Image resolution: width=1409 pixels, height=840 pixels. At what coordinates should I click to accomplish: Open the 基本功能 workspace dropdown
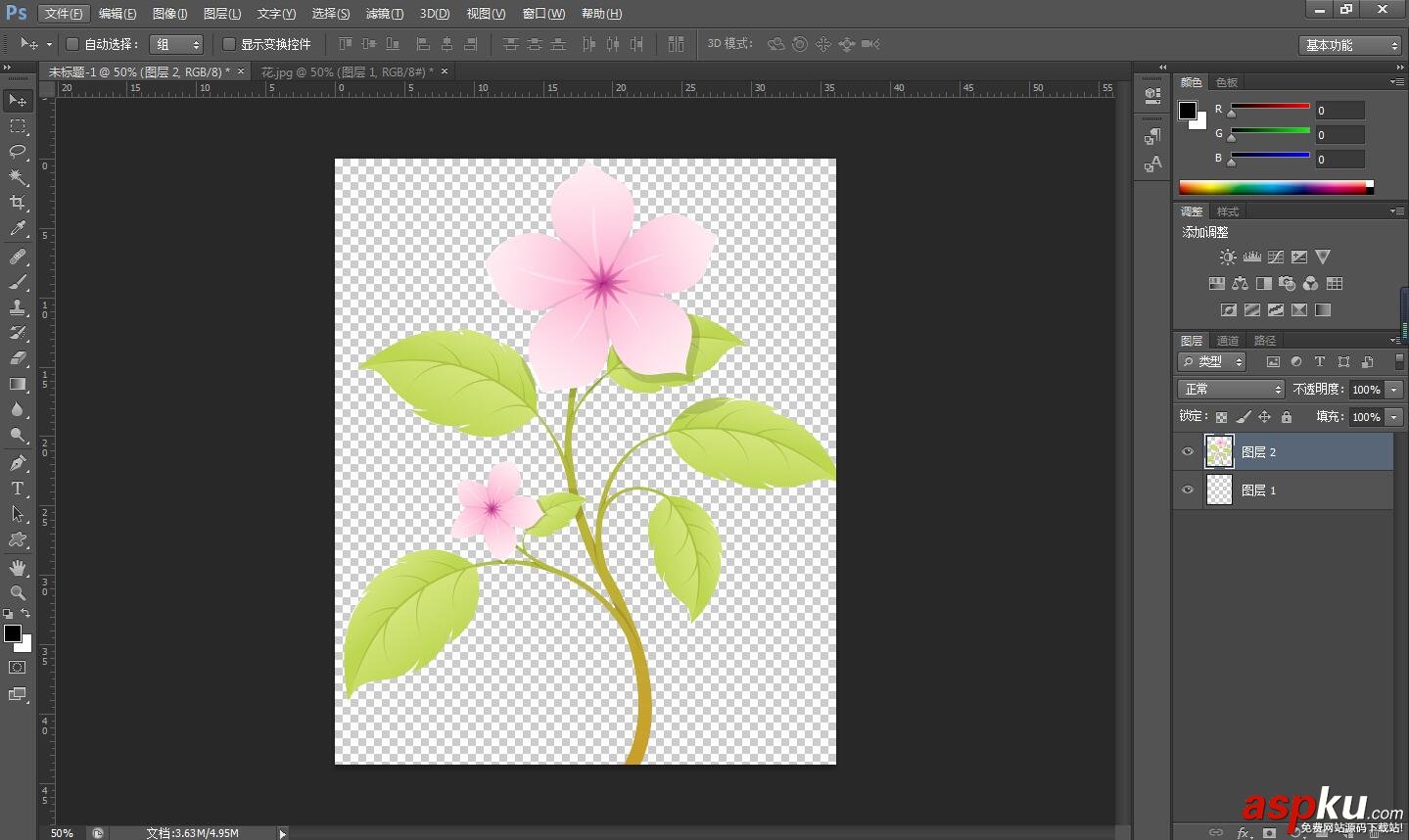(x=1351, y=45)
